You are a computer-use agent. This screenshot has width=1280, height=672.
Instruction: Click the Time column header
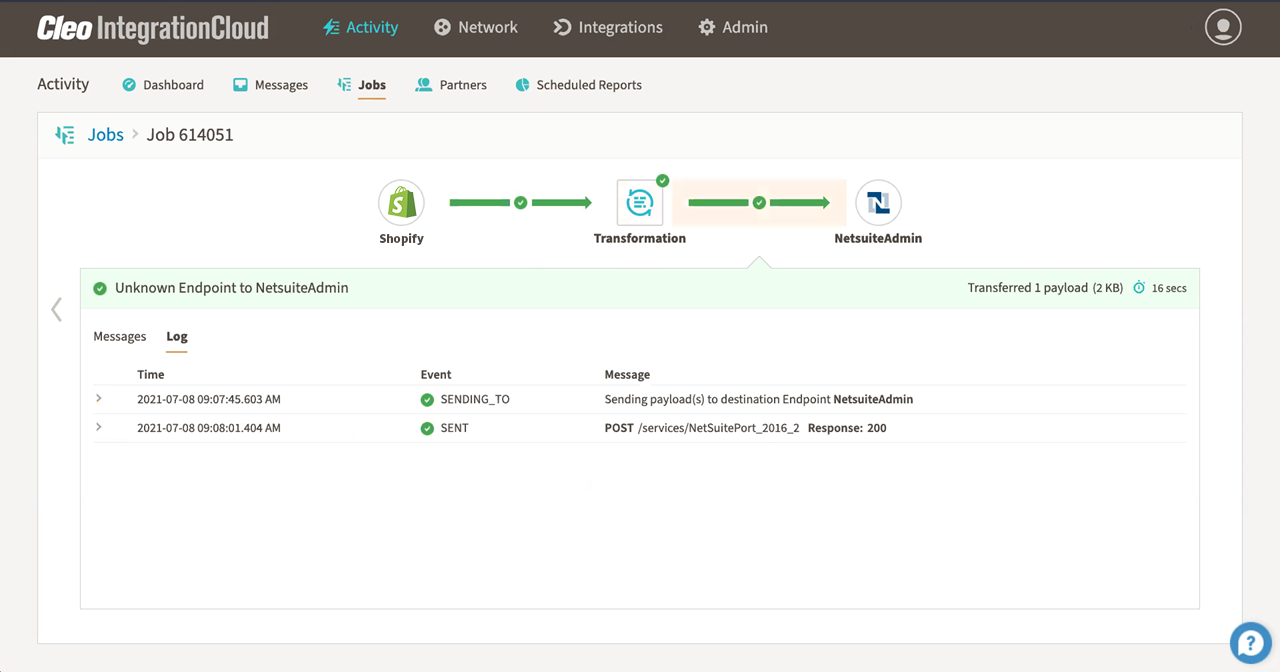click(x=151, y=375)
